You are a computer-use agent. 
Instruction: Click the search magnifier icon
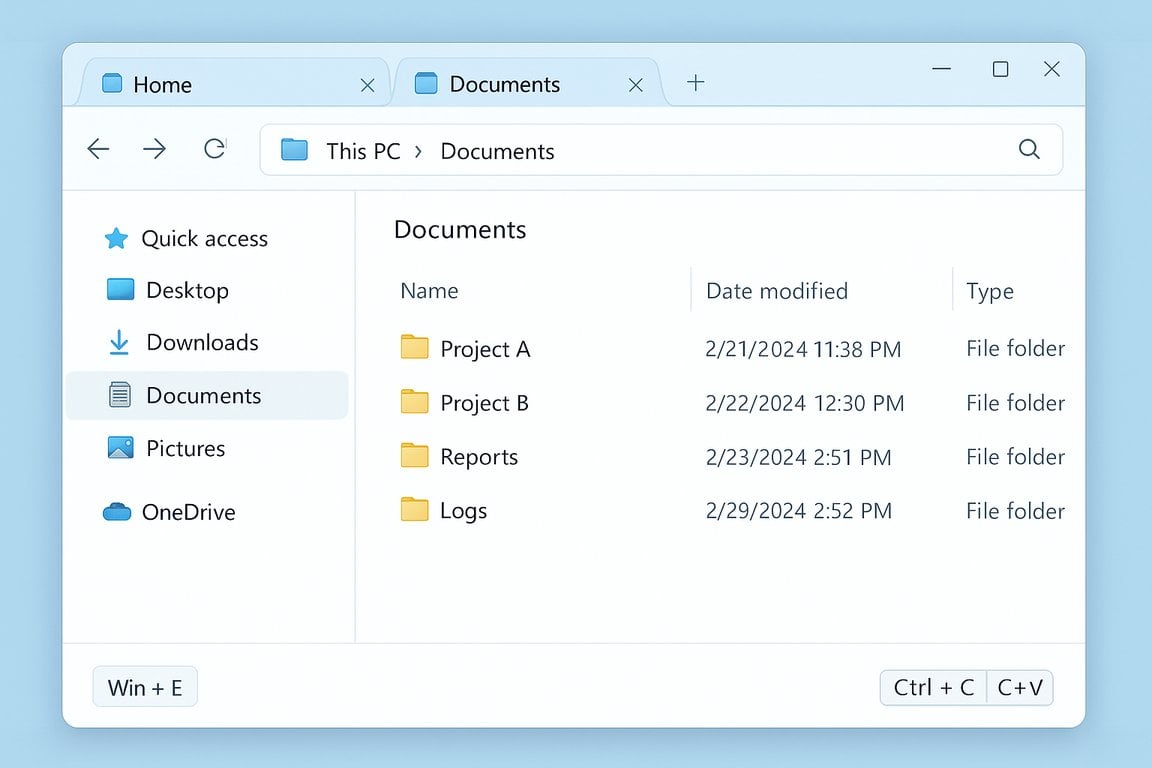pos(1029,149)
